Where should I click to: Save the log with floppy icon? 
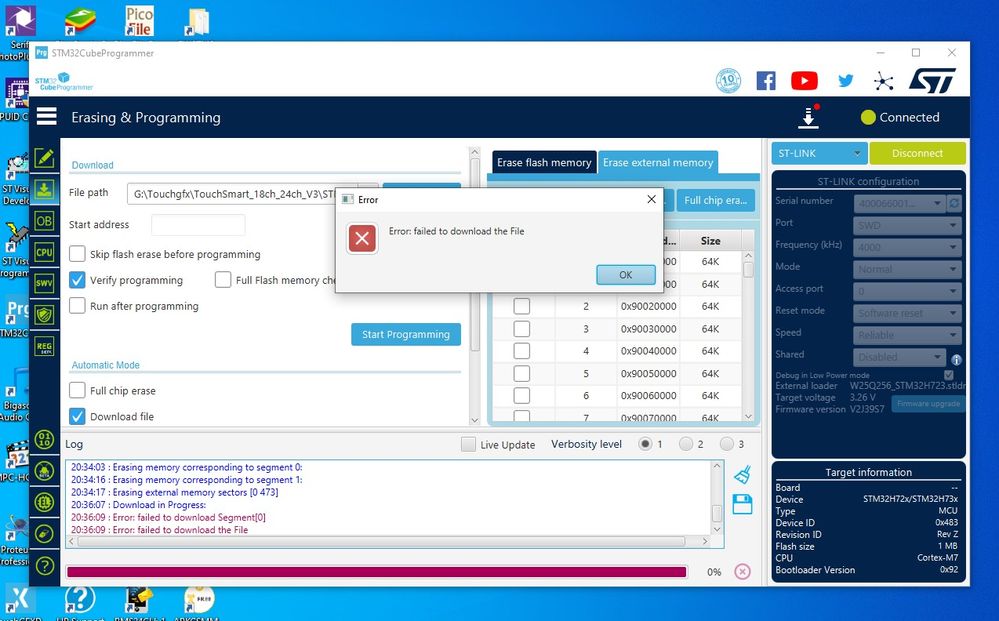tap(742, 504)
